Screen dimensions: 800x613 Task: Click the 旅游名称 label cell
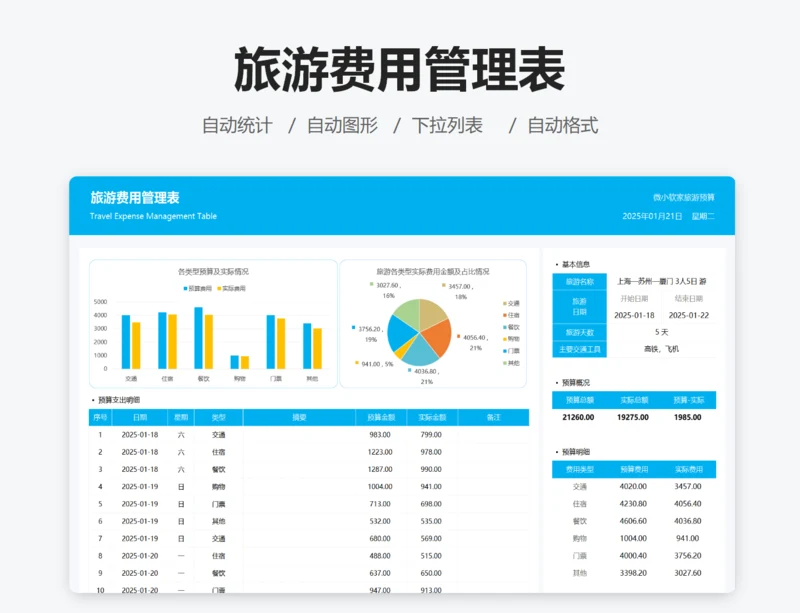coord(580,282)
